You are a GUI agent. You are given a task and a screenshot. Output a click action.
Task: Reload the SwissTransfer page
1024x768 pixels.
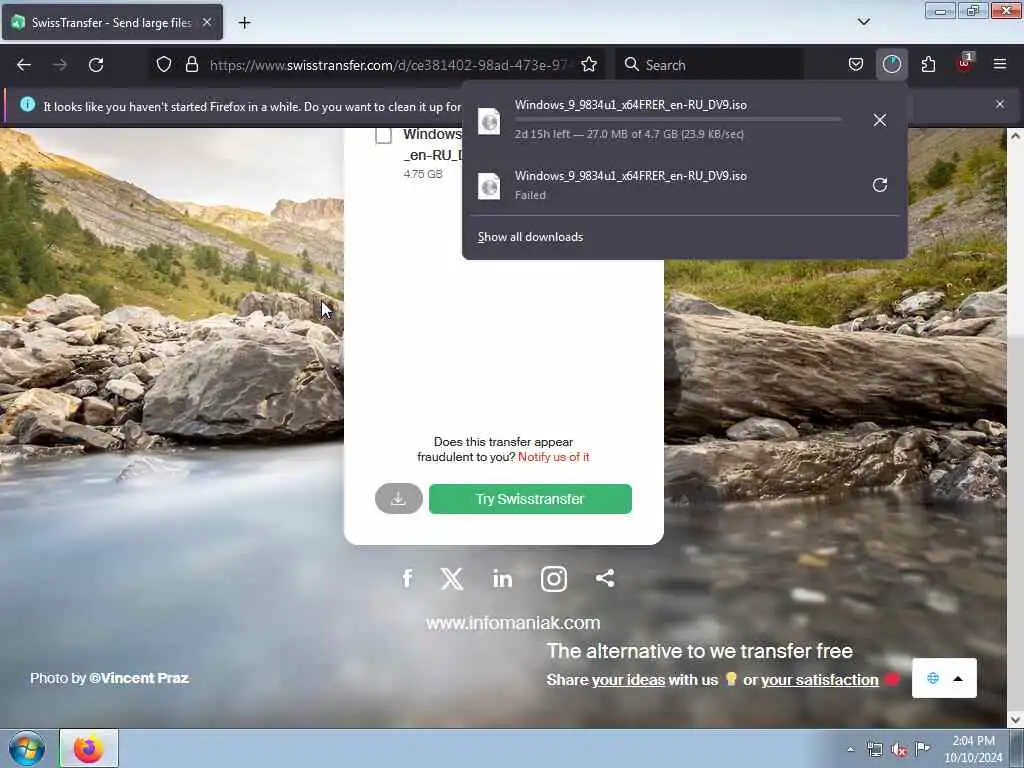tap(96, 65)
